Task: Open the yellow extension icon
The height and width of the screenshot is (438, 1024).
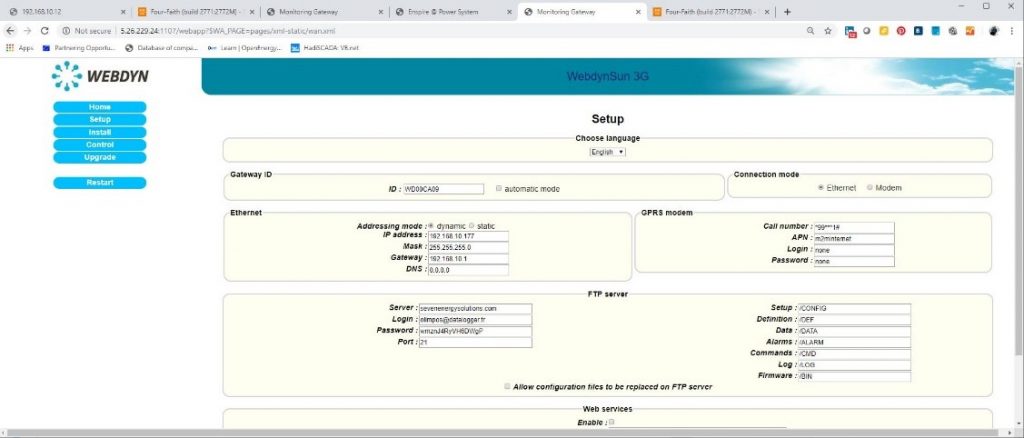Action: [884, 31]
